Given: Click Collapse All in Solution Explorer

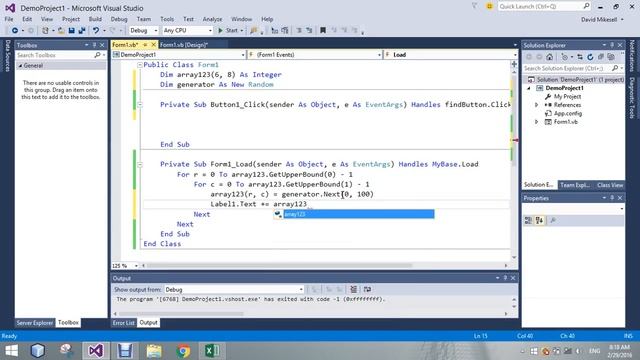Looking at the screenshot, I should [x=601, y=57].
